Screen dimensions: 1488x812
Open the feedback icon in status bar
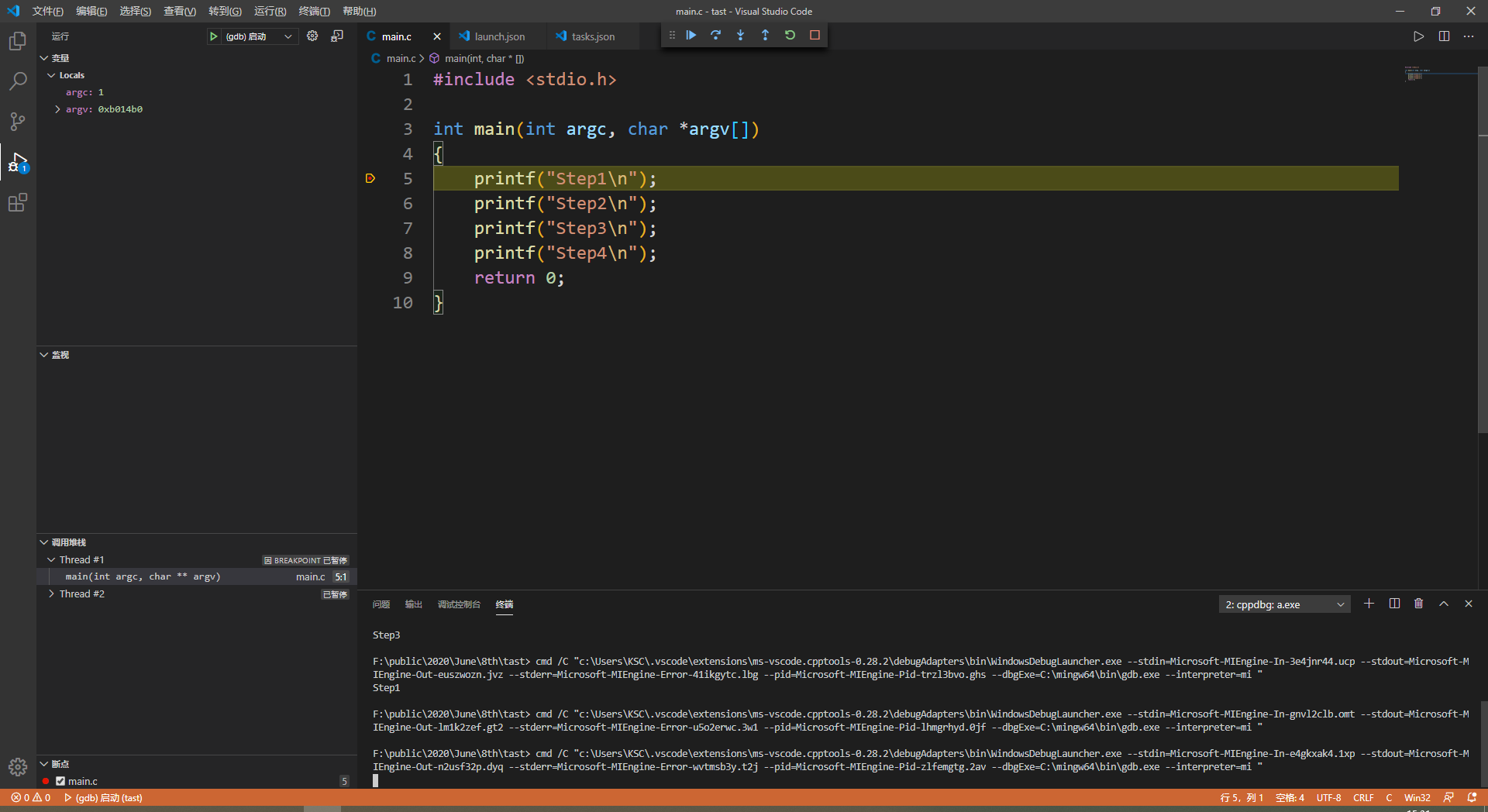point(1448,797)
